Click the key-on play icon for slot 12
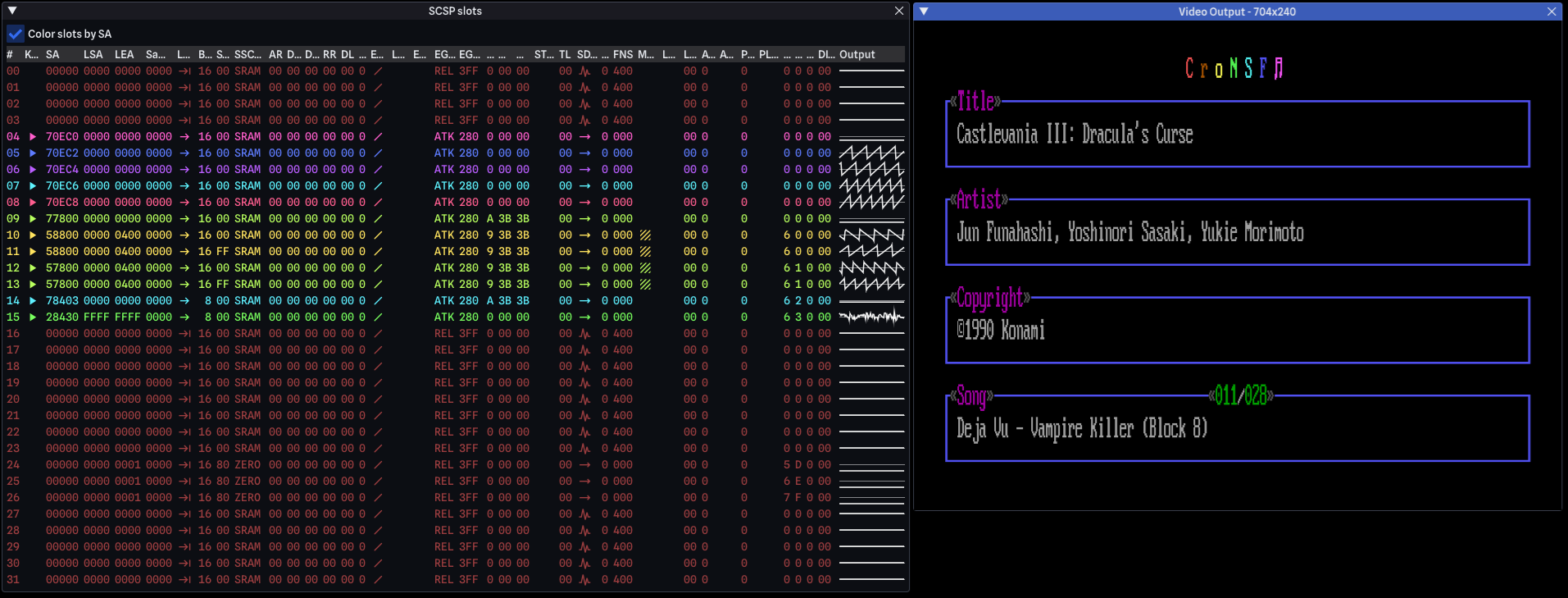1568x598 pixels. click(33, 268)
